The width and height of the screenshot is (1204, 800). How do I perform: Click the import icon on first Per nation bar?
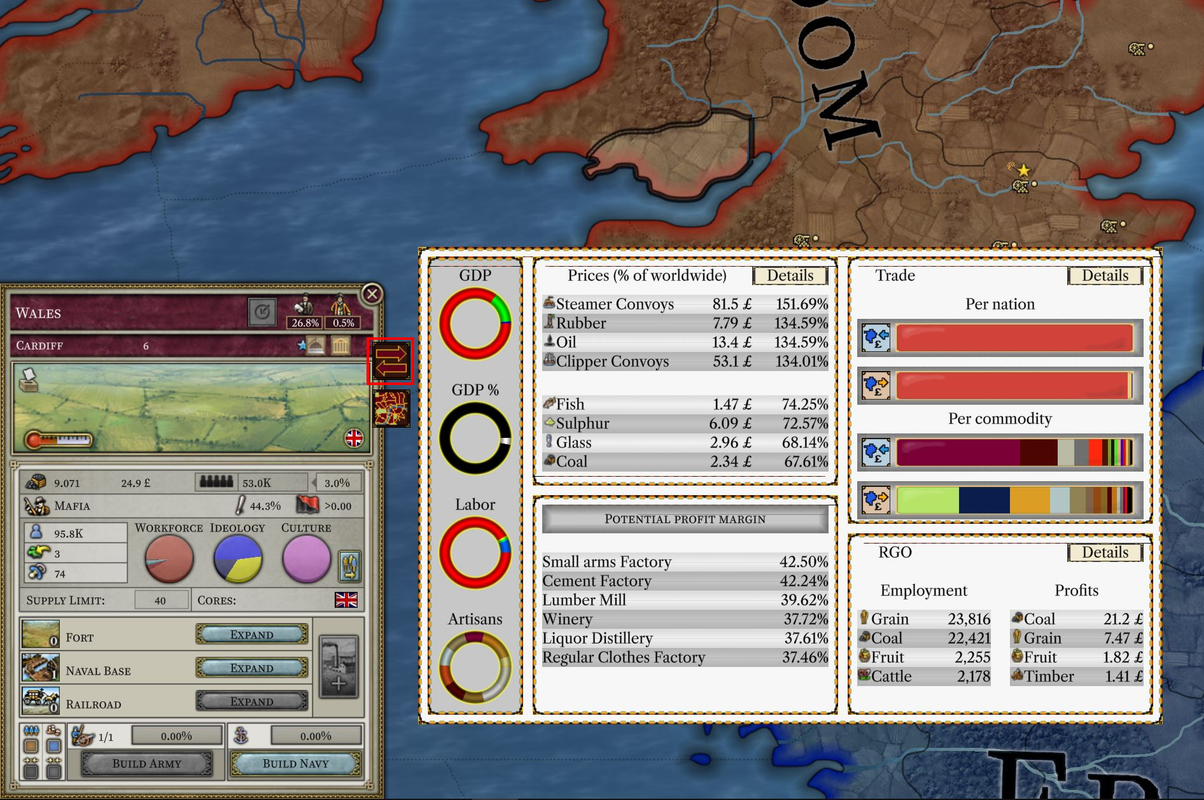875,339
